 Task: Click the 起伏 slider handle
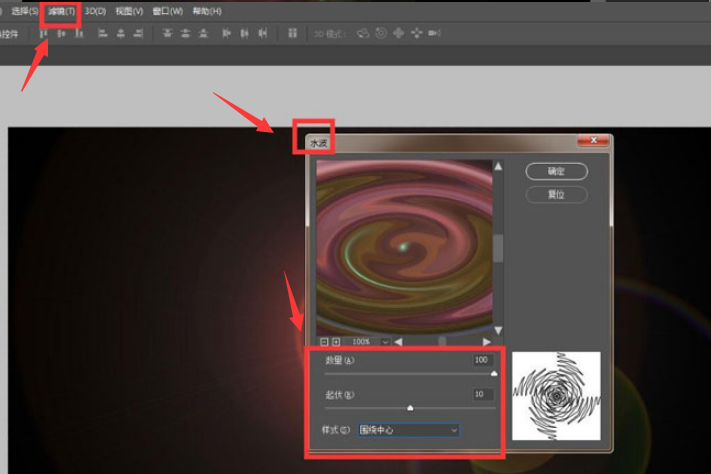[410, 408]
